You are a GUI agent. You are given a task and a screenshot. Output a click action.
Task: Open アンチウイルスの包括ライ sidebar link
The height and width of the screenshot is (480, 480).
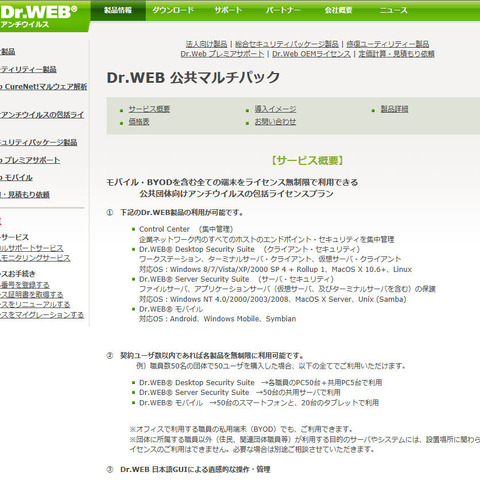click(42, 115)
